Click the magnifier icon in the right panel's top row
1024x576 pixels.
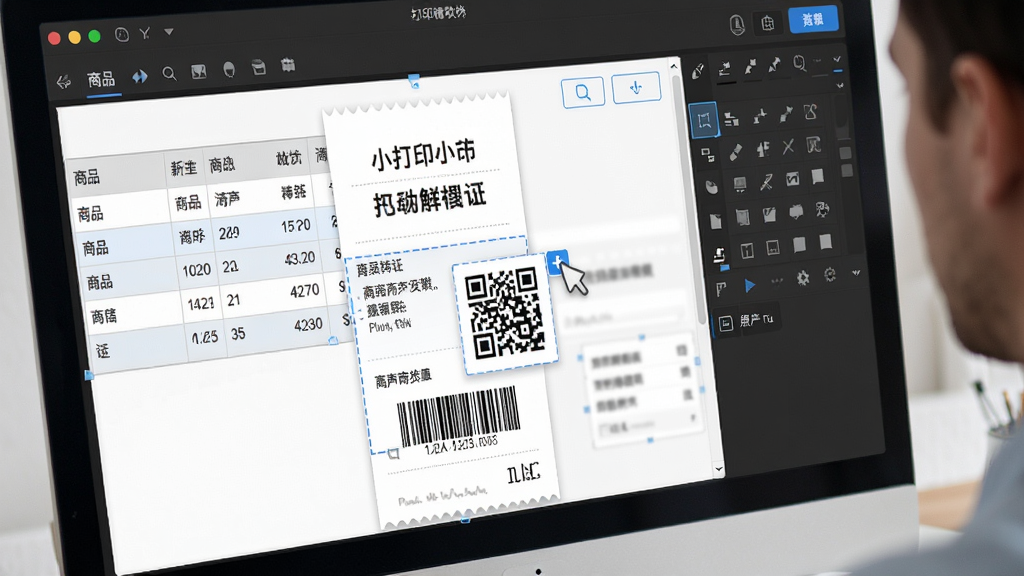(x=799, y=63)
